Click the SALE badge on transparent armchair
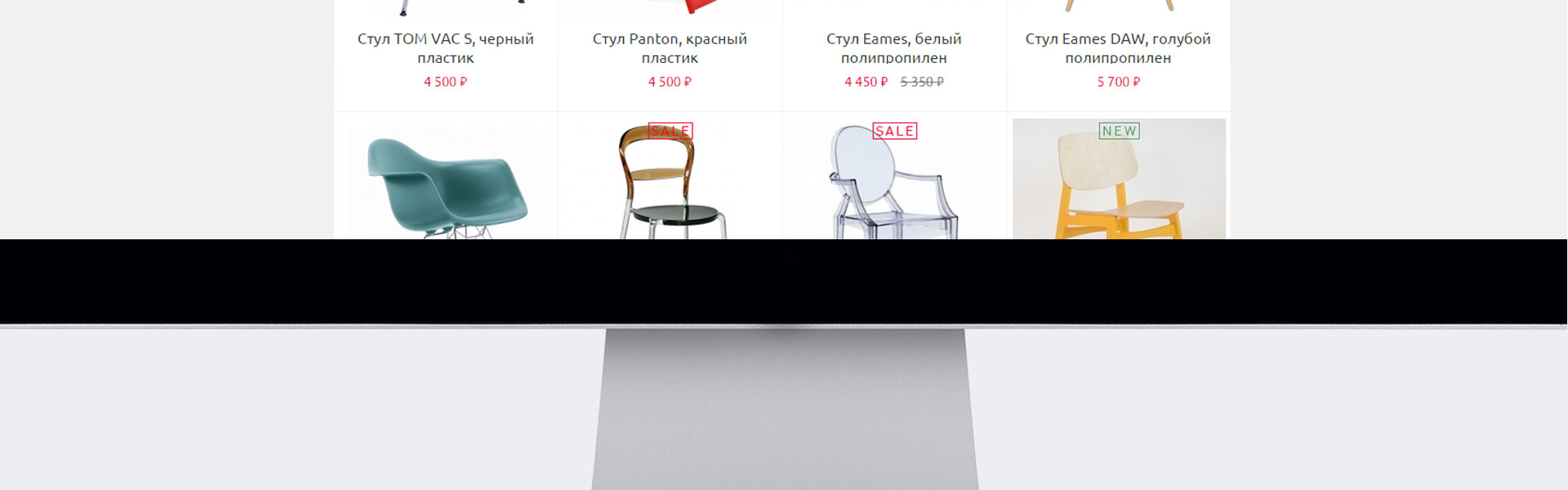 click(x=894, y=131)
